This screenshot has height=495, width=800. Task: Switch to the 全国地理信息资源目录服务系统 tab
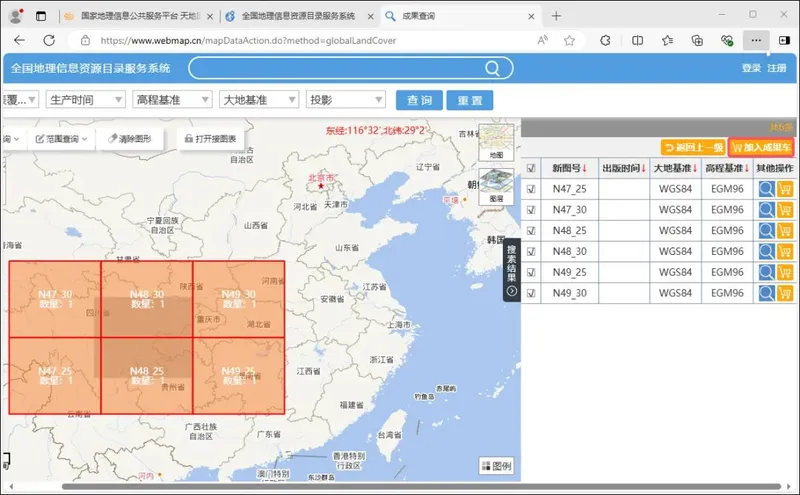(x=299, y=16)
